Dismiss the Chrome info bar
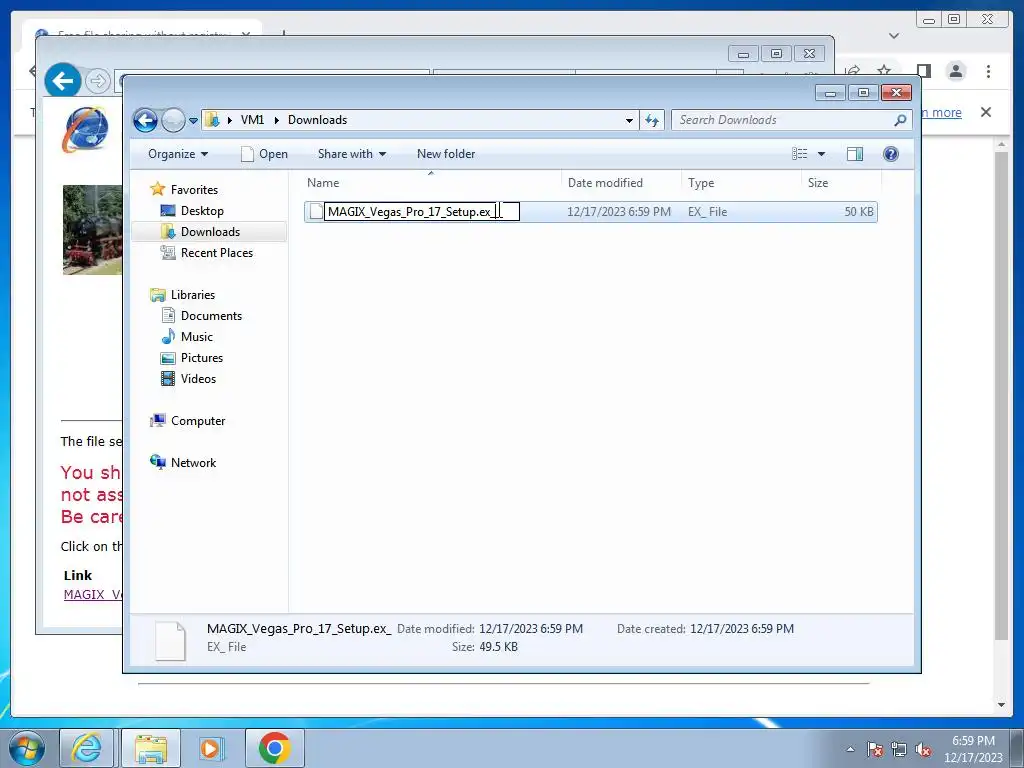 985,112
